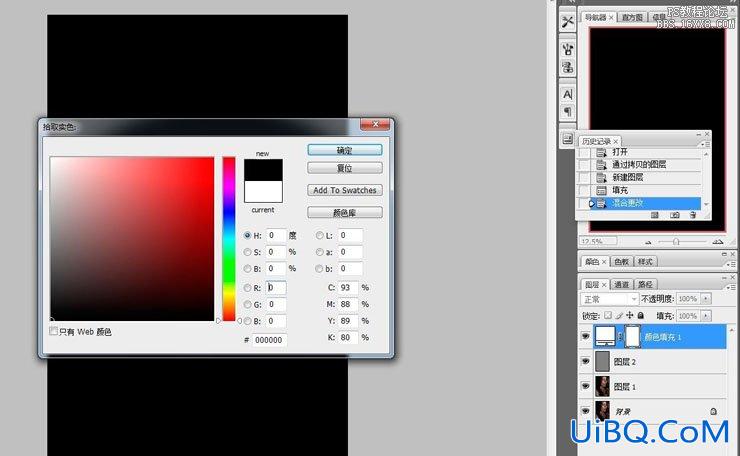Switch to the 路径 tab

(x=645, y=284)
